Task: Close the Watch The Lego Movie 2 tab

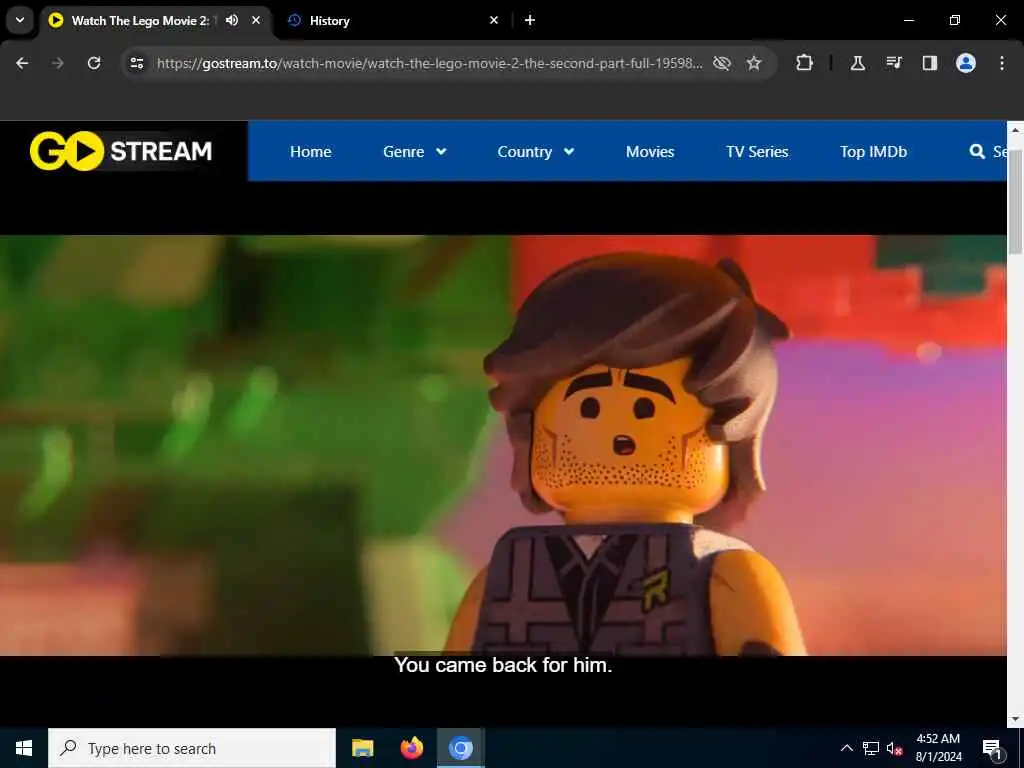Action: pyautogui.click(x=256, y=20)
